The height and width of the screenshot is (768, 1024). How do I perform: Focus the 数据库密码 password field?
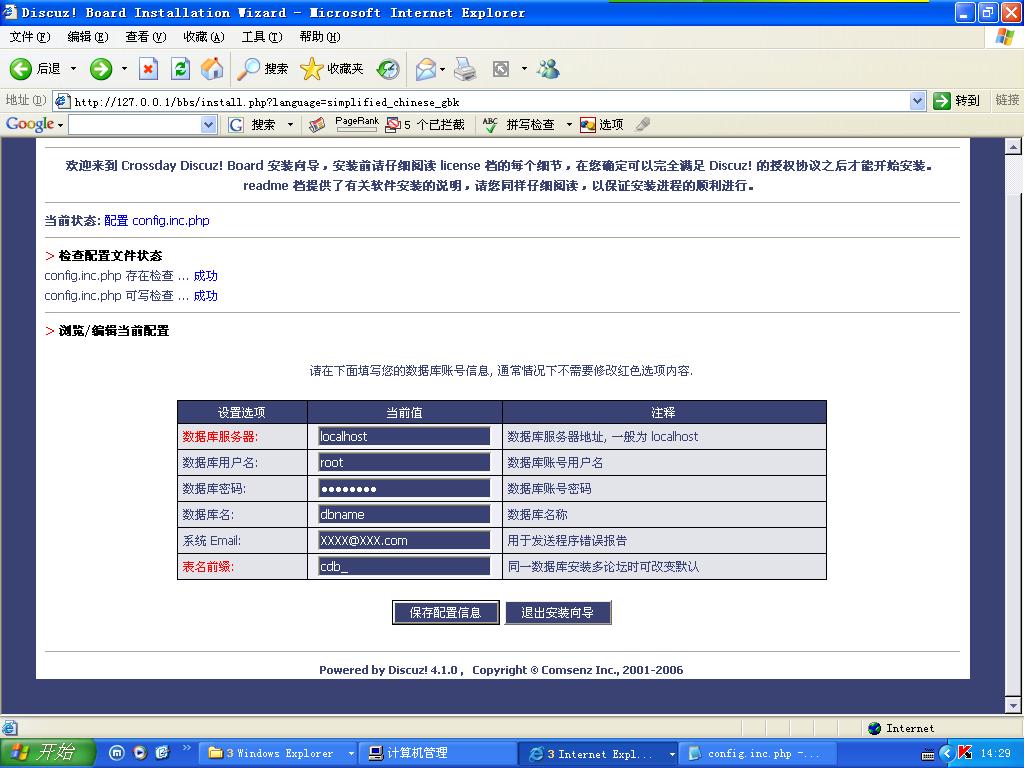pyautogui.click(x=404, y=488)
